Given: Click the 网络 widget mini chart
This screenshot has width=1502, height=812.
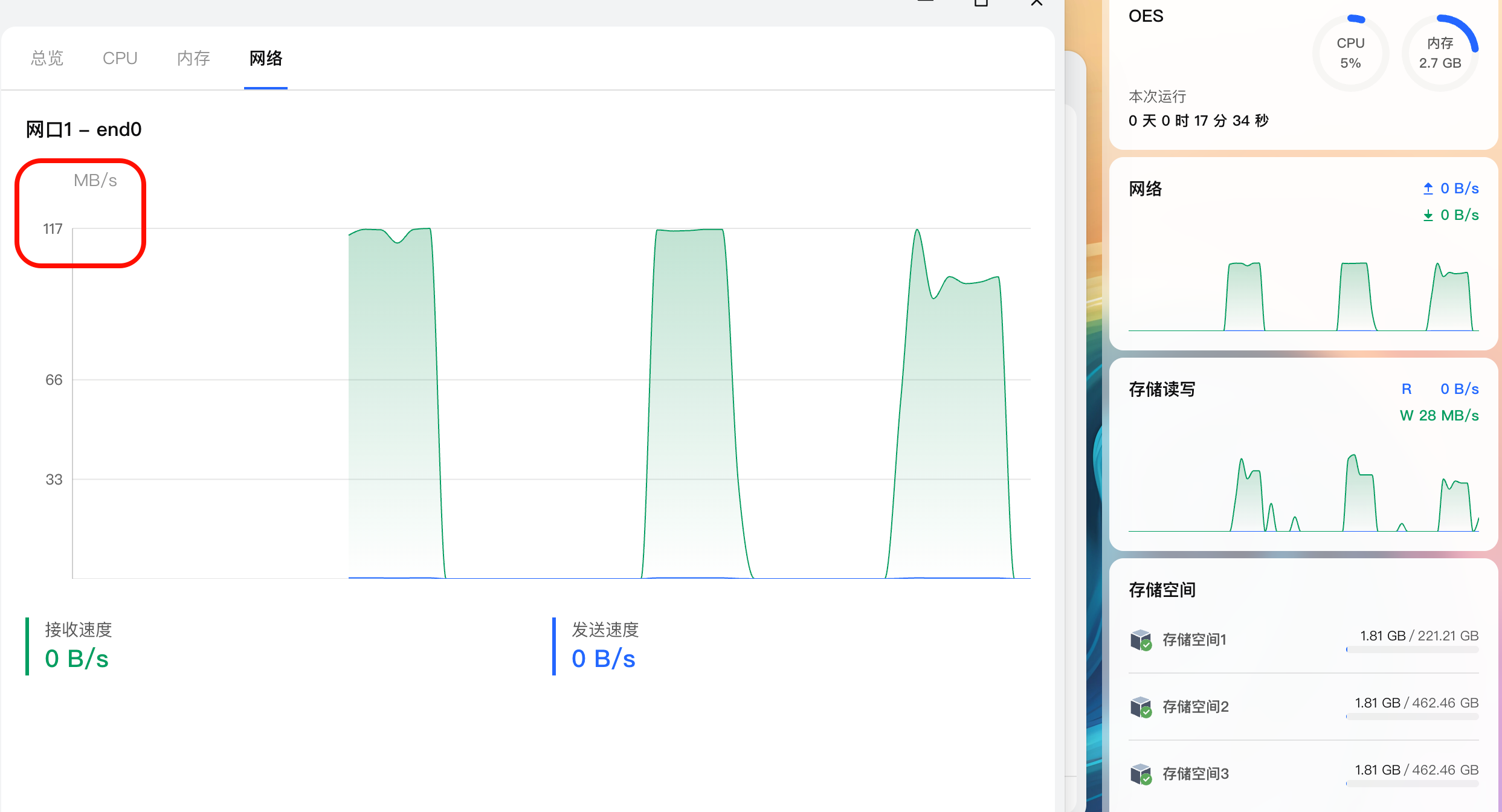Looking at the screenshot, I should point(1303,296).
